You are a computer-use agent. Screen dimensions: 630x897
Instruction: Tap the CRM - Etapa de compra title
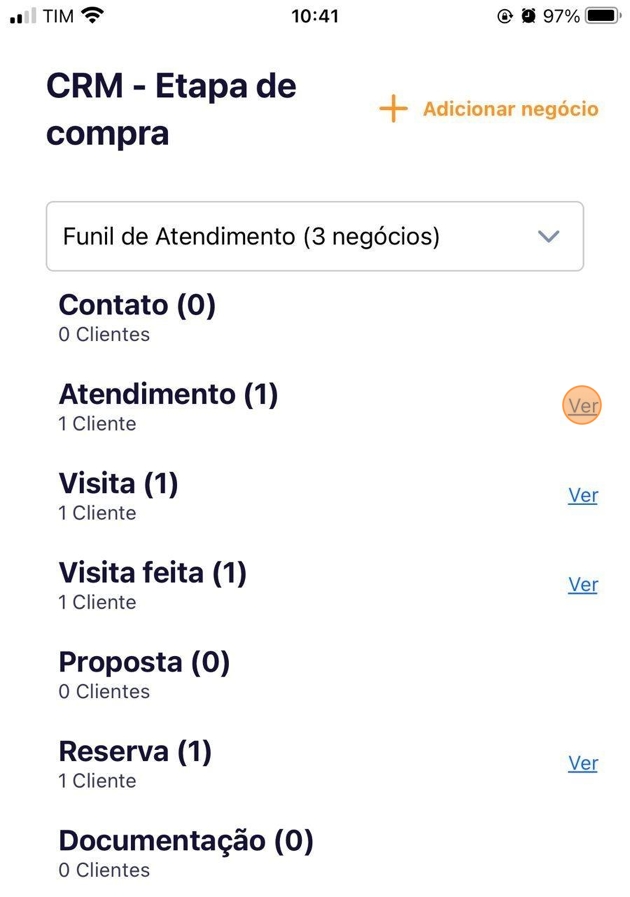[x=171, y=110]
